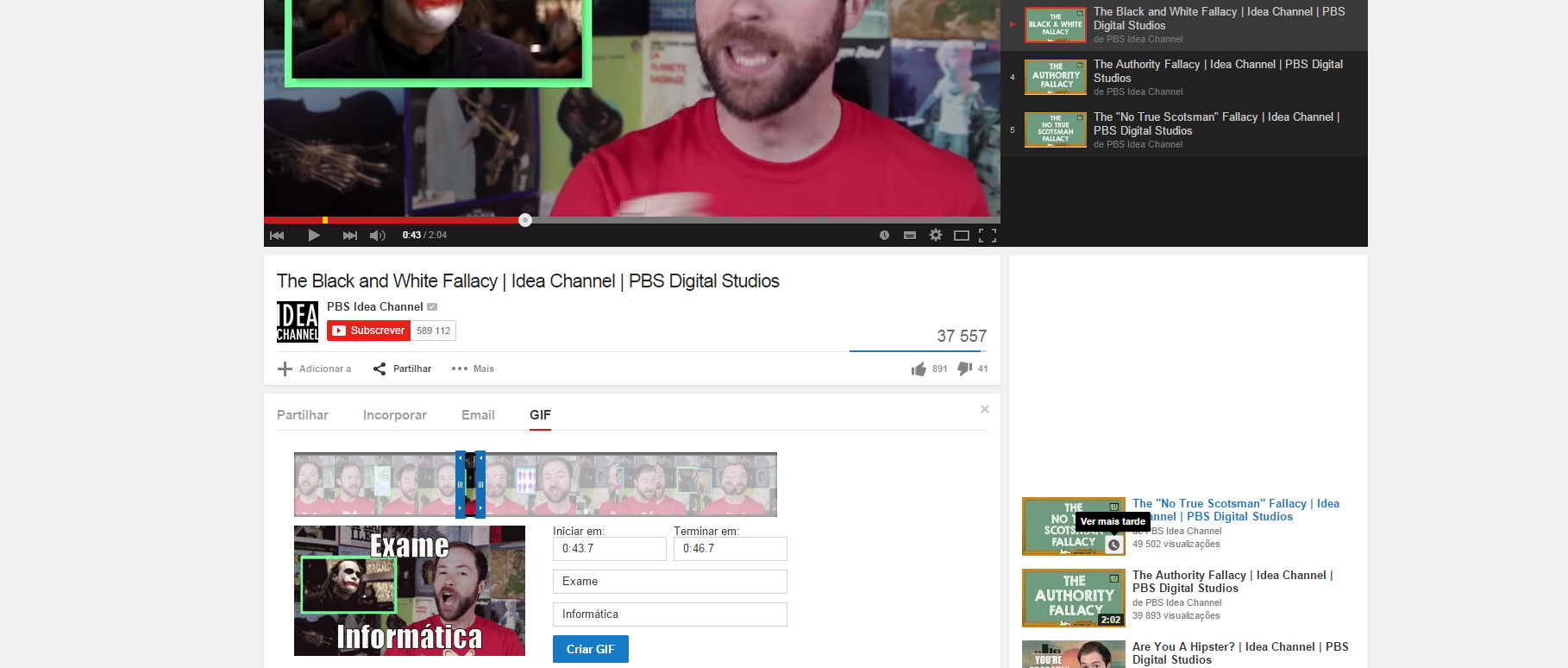Skip to next video in playlist

pos(349,235)
